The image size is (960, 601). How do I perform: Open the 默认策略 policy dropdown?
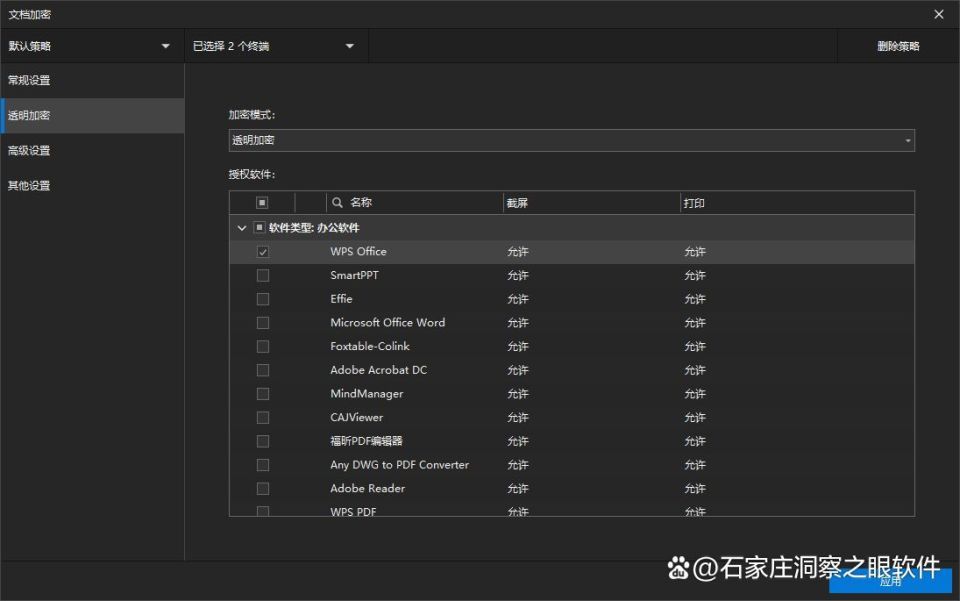92,46
